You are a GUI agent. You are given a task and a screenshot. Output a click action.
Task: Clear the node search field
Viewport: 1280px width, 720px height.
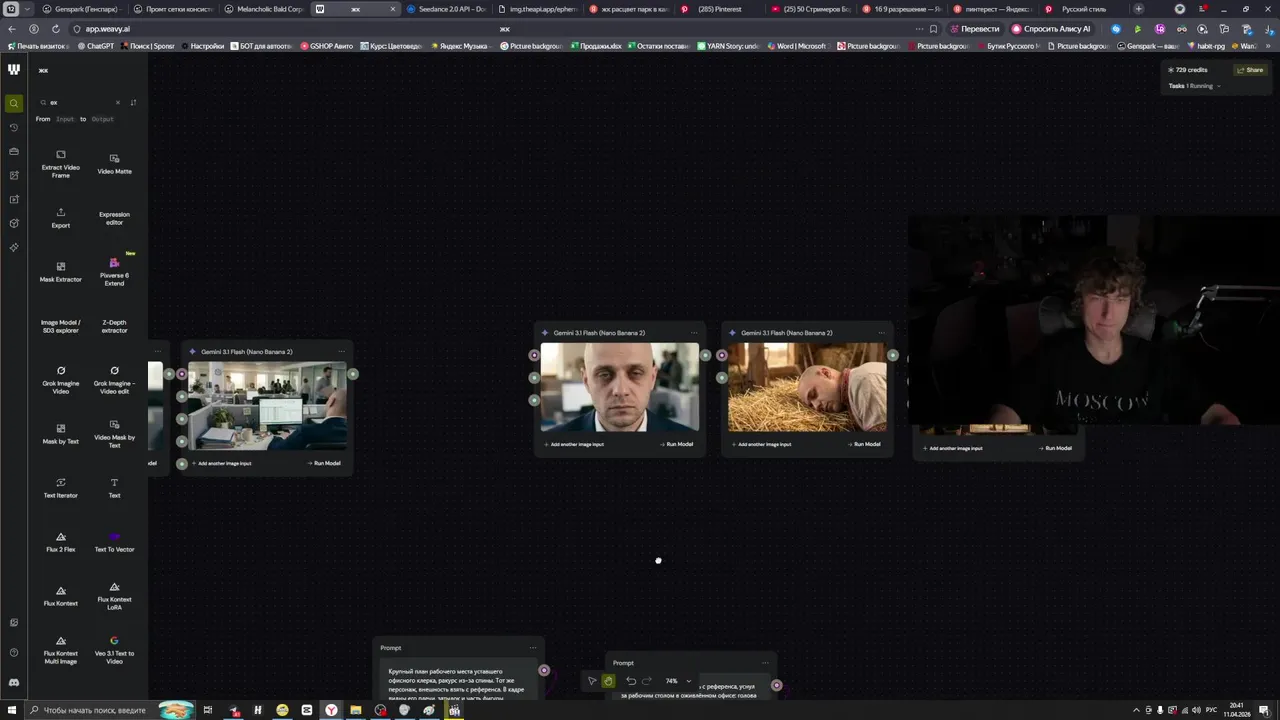tap(117, 102)
